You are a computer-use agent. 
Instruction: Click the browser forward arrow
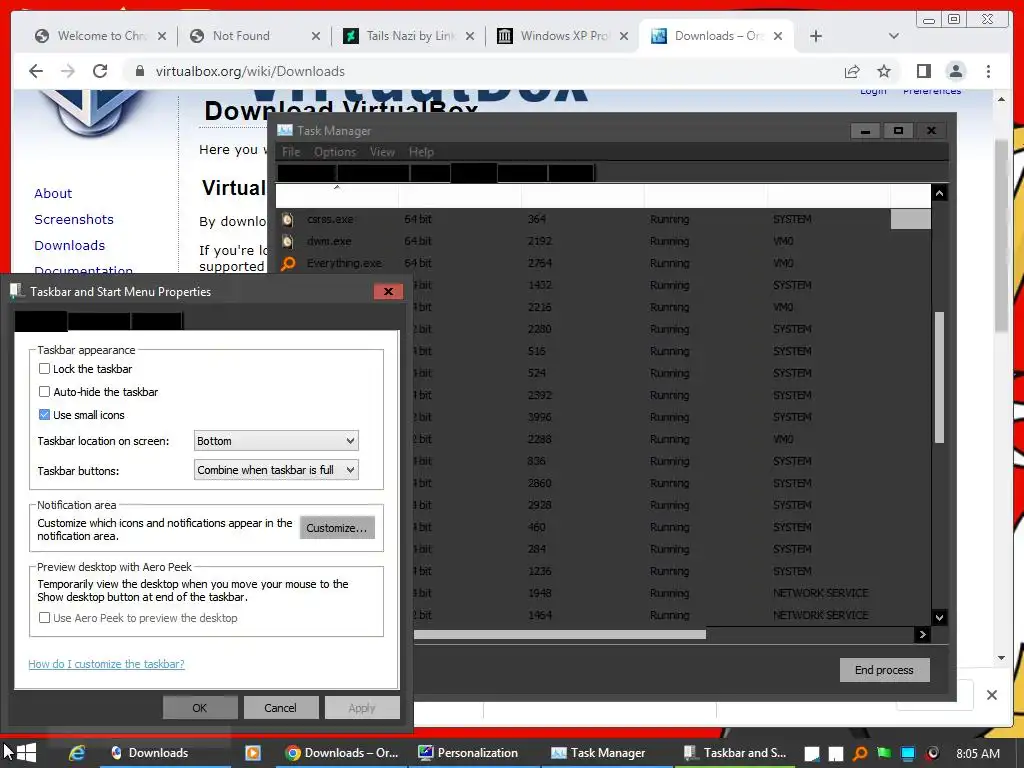point(68,71)
